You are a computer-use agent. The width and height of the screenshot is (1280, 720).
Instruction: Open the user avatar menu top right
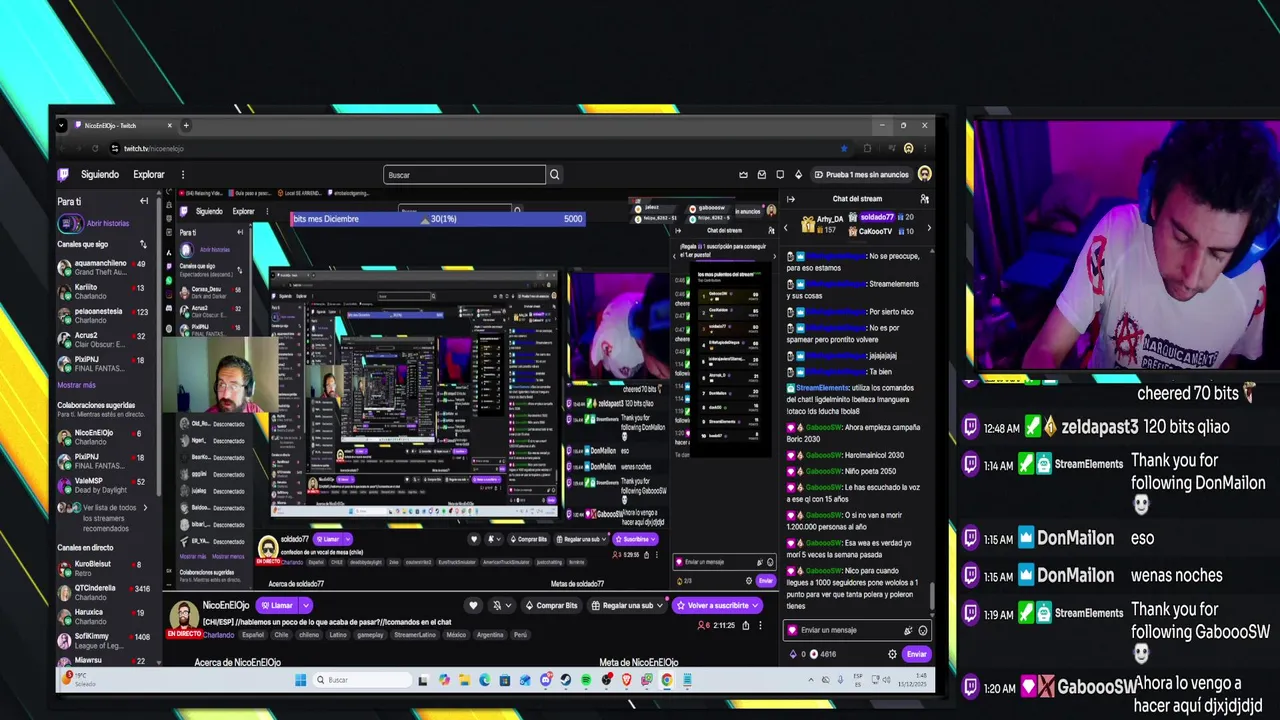tap(925, 174)
